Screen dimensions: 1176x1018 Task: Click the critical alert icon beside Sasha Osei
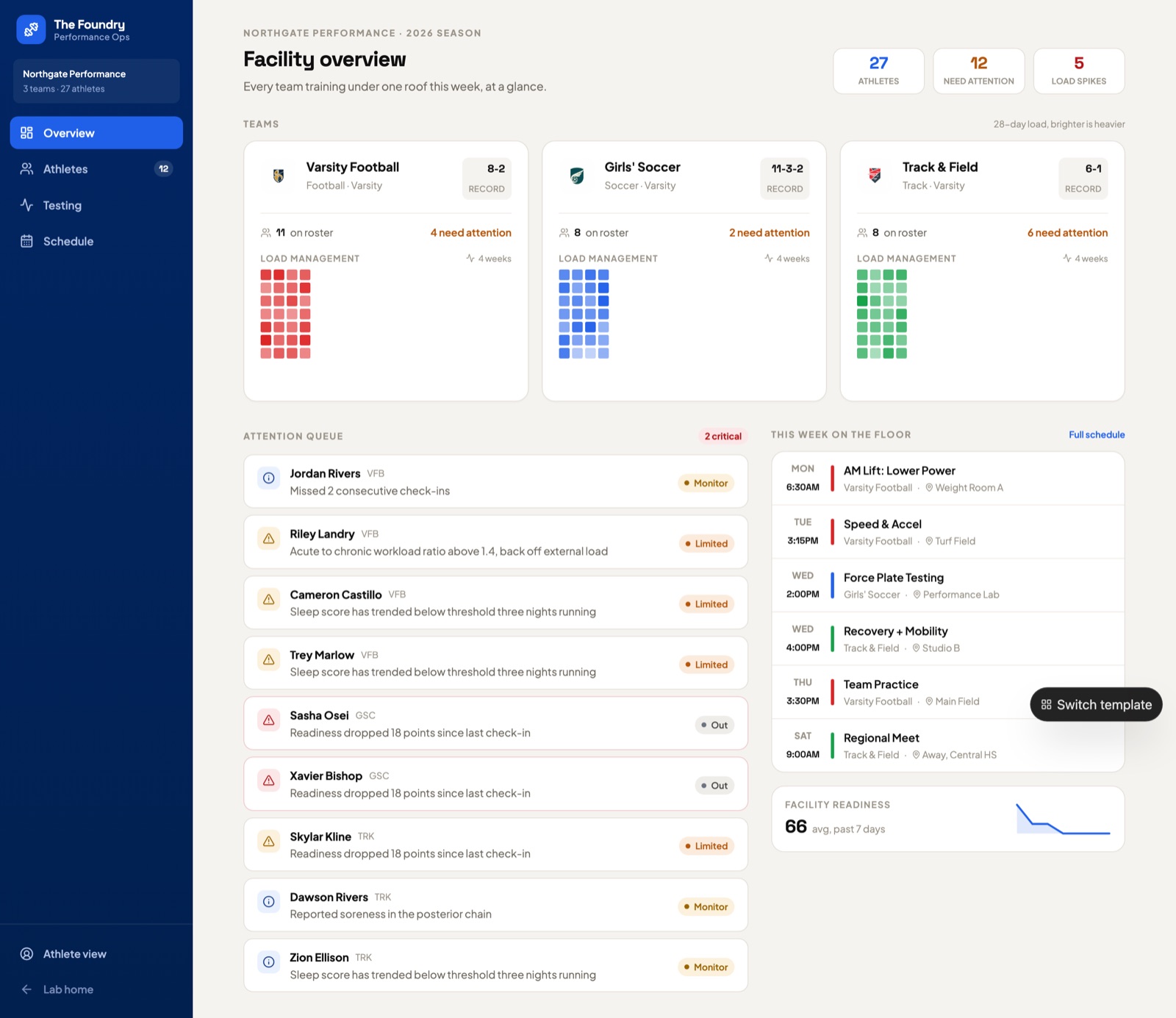pyautogui.click(x=269, y=720)
